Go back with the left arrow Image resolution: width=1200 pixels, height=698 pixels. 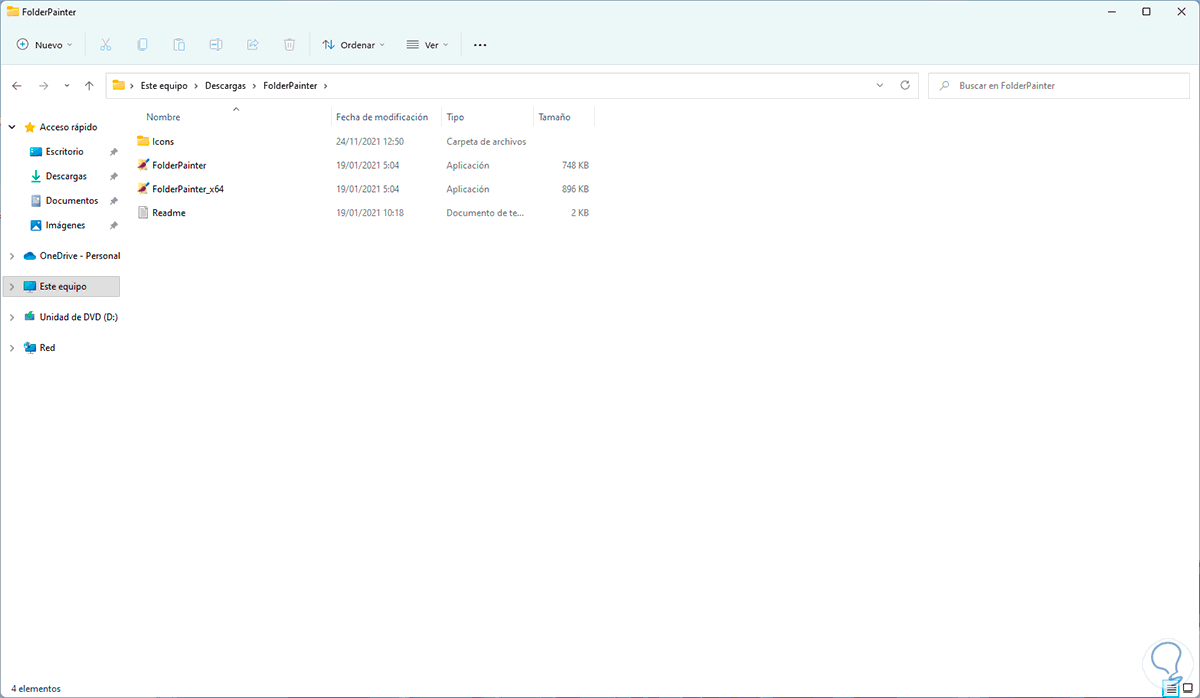tap(17, 86)
